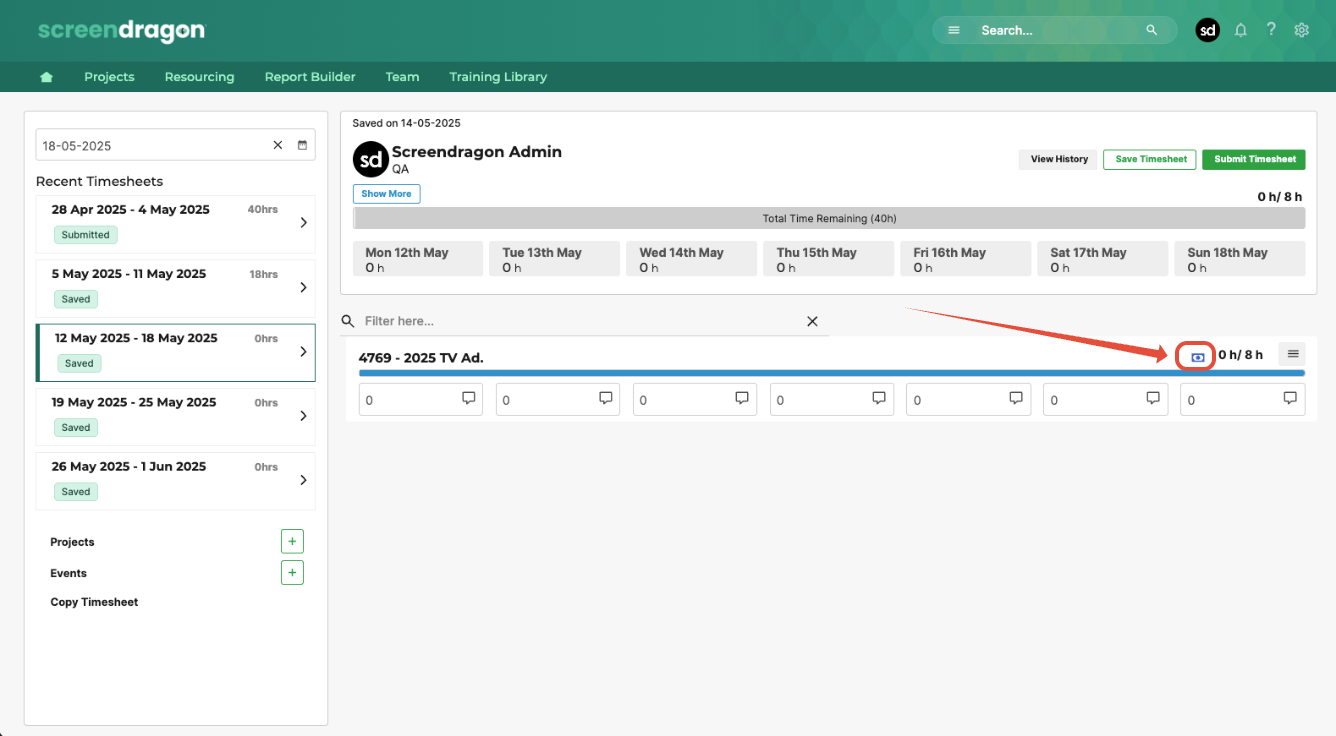Add a project with the Projects plus button

[292, 542]
